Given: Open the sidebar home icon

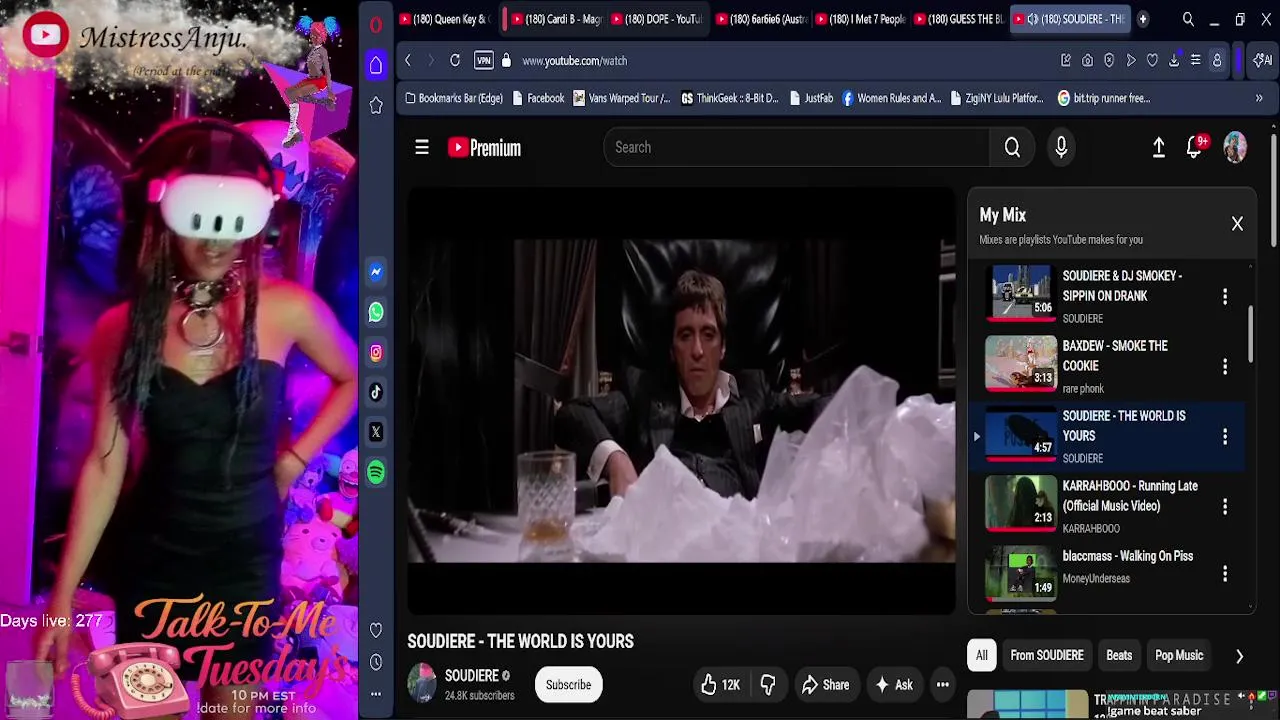Looking at the screenshot, I should 376,66.
